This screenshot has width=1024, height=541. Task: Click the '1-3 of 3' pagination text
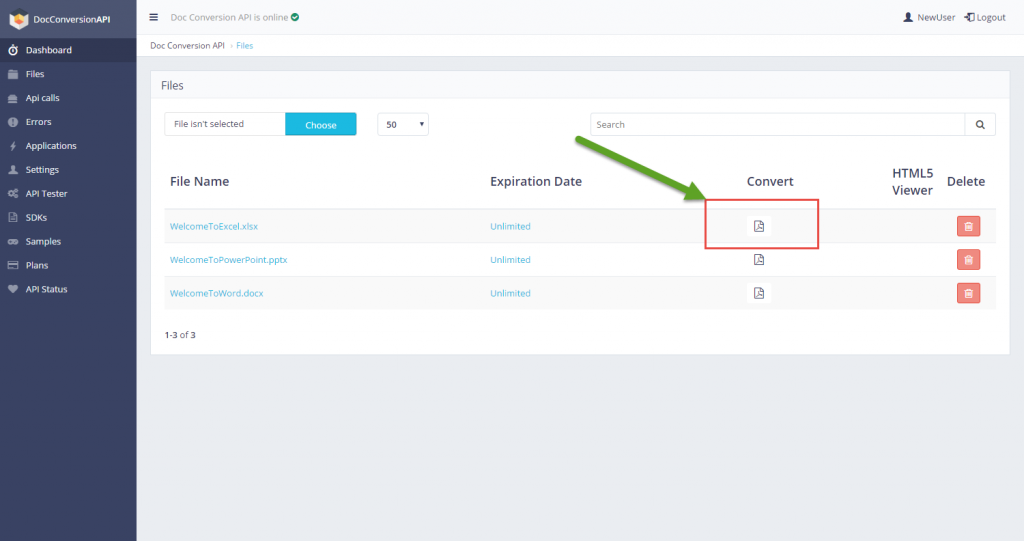(180, 335)
